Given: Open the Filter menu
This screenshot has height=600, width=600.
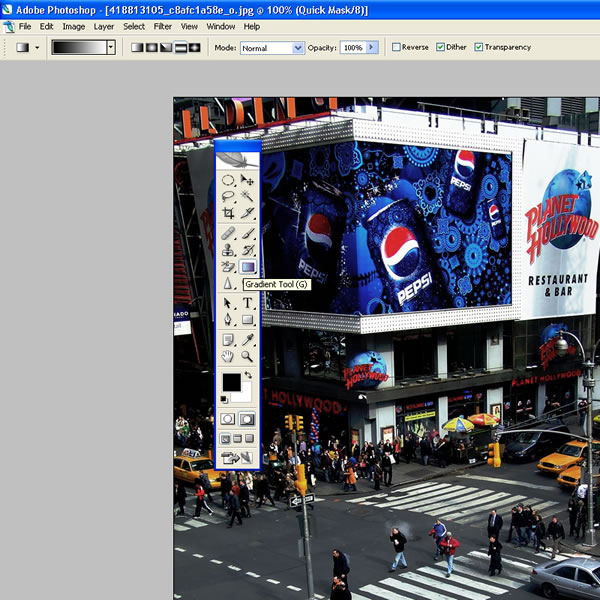Looking at the screenshot, I should (x=163, y=26).
